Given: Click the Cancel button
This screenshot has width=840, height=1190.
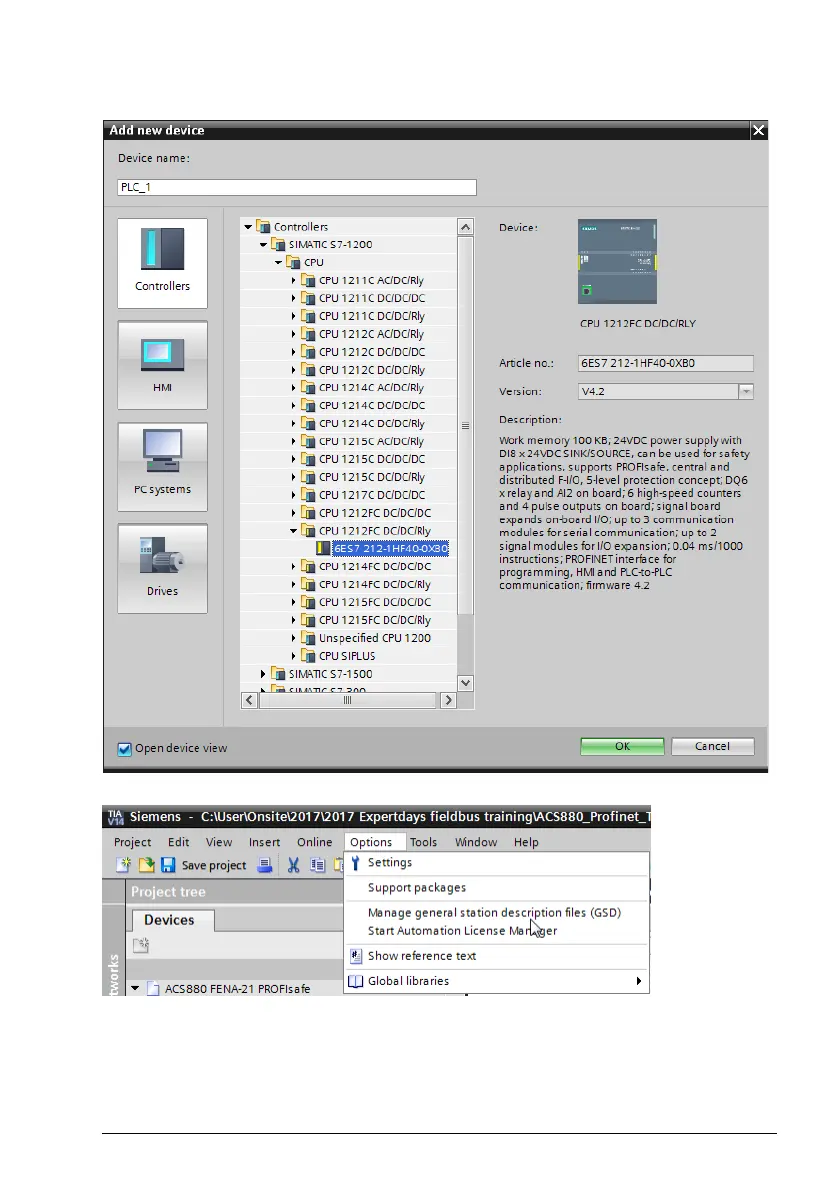Looking at the screenshot, I should click(x=713, y=747).
